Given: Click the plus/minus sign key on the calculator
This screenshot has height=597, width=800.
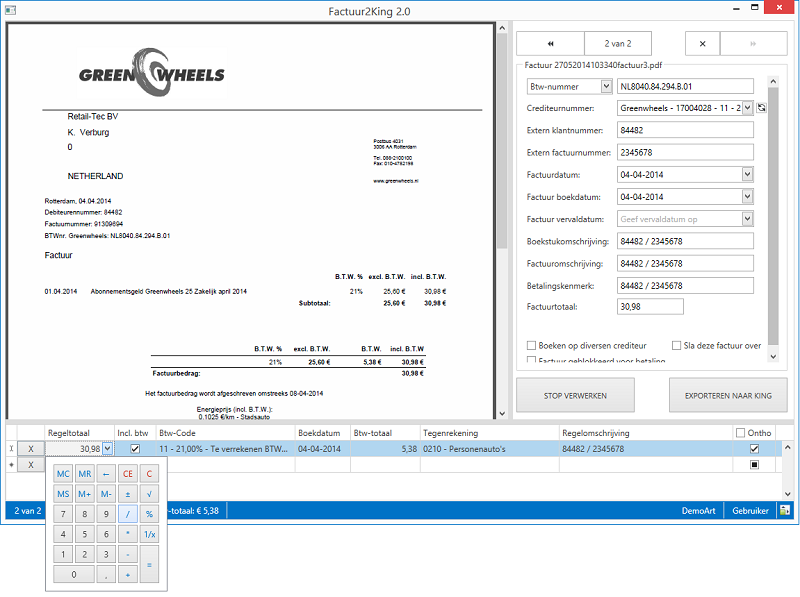Looking at the screenshot, I should pyautogui.click(x=127, y=493).
